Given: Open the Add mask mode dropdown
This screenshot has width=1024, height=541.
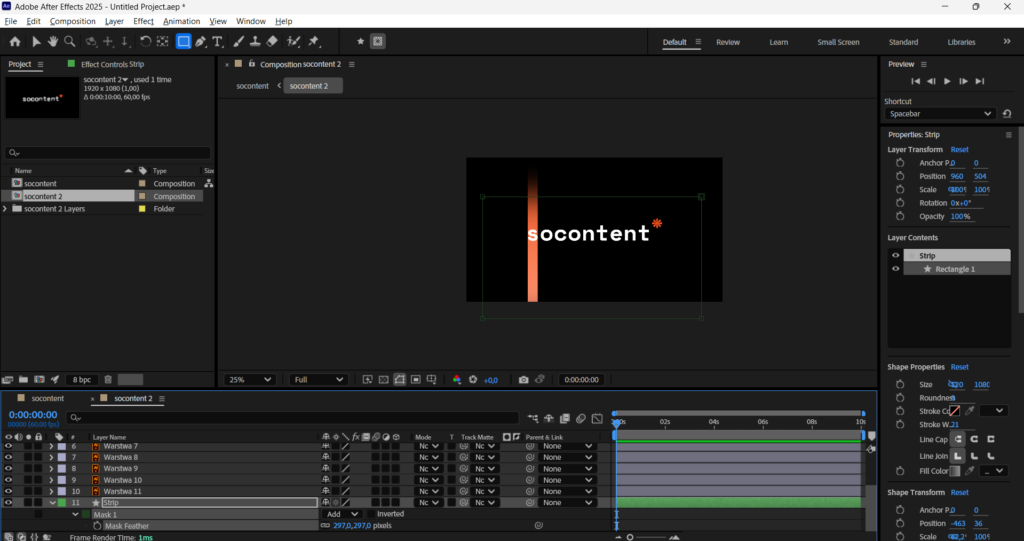Looking at the screenshot, I should (x=342, y=514).
